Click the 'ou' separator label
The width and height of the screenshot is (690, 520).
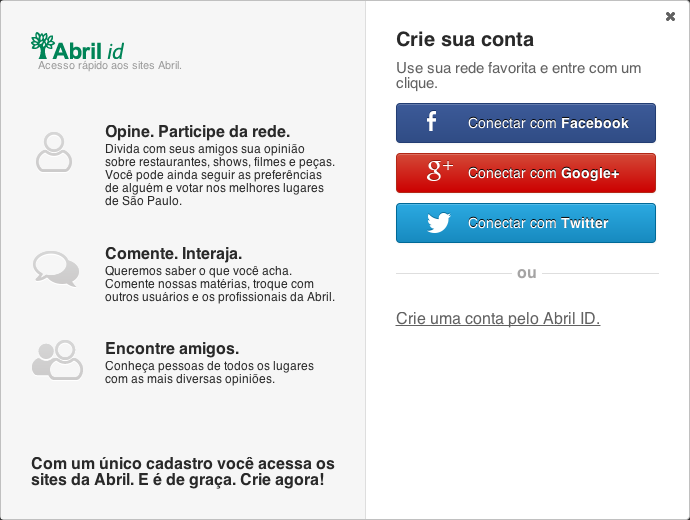click(527, 273)
